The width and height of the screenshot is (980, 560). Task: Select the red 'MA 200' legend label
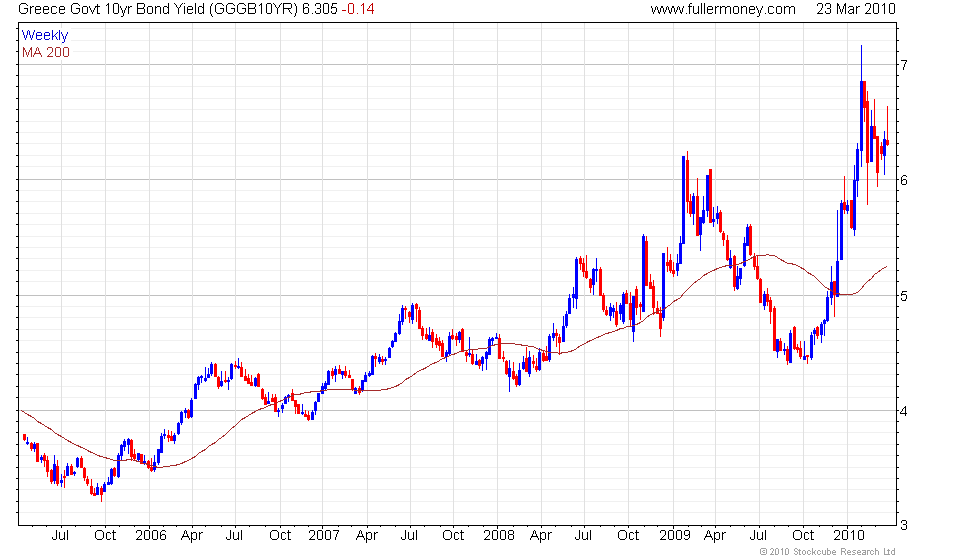(46, 52)
